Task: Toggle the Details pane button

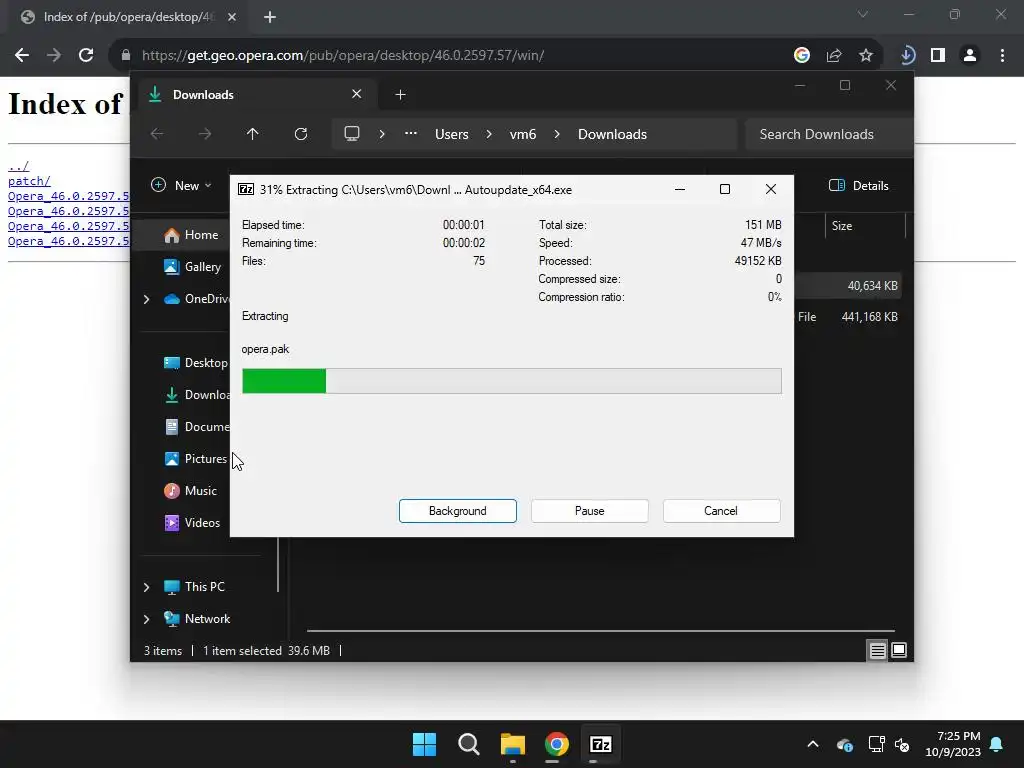Action: click(x=858, y=185)
